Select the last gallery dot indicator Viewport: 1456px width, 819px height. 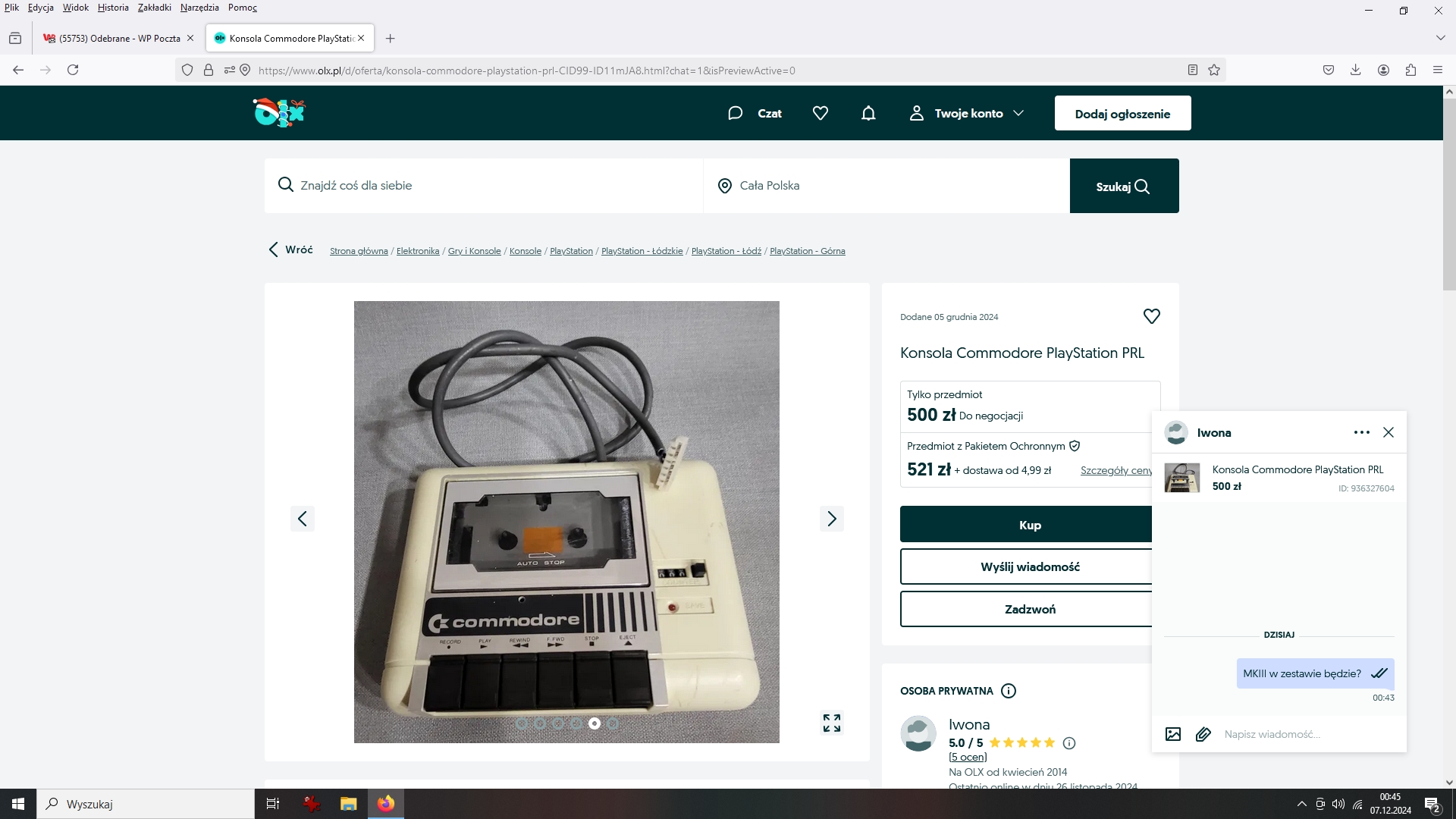[613, 723]
